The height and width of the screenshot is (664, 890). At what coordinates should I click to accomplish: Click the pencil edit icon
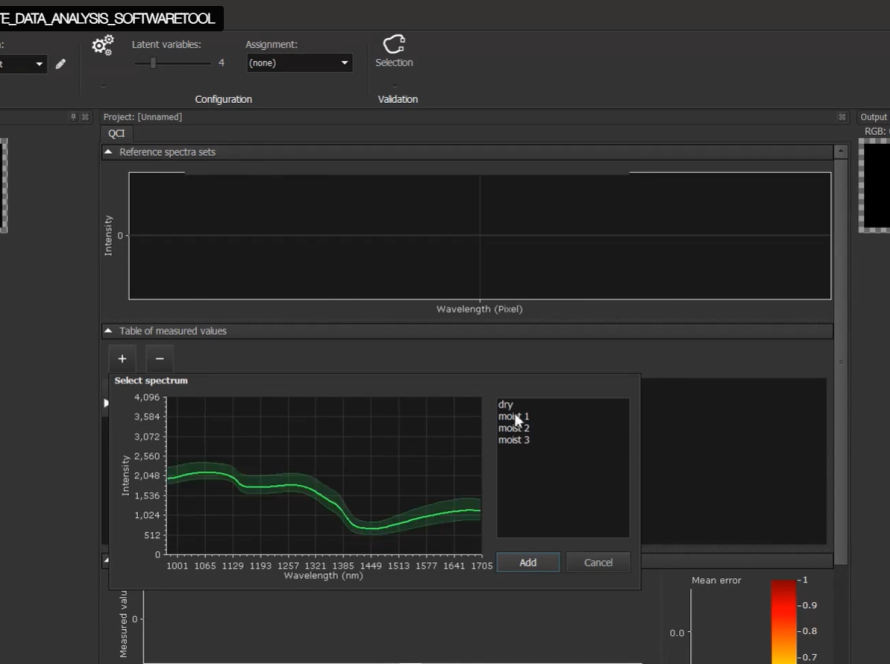[x=61, y=64]
